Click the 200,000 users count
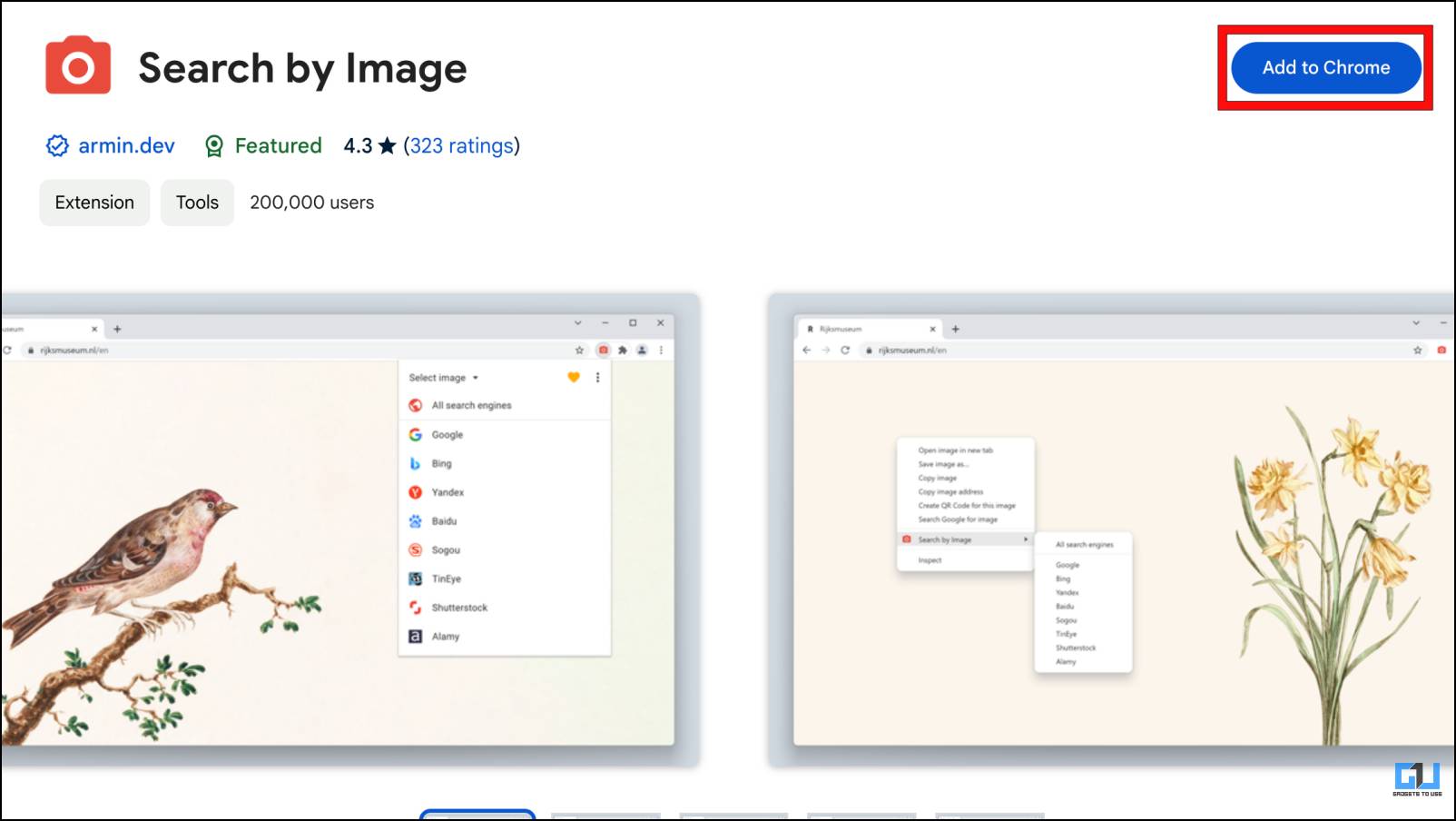Image resolution: width=1456 pixels, height=821 pixels. 311,203
